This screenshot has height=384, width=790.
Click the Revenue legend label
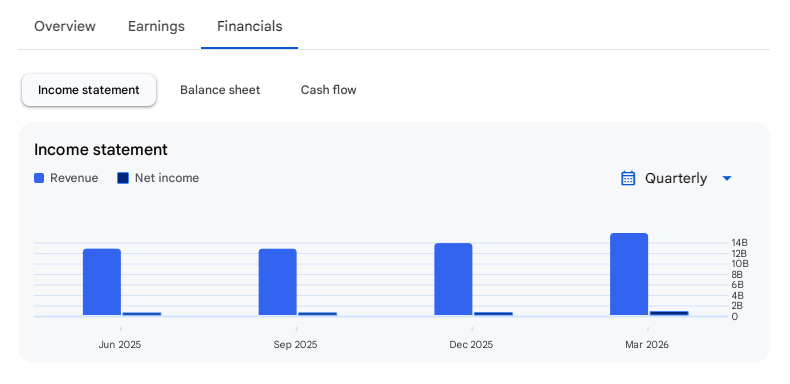[x=74, y=178]
